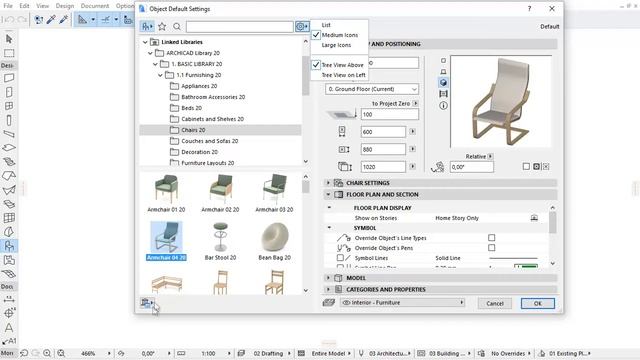
Task: Open the Document menu
Action: coord(95,6)
